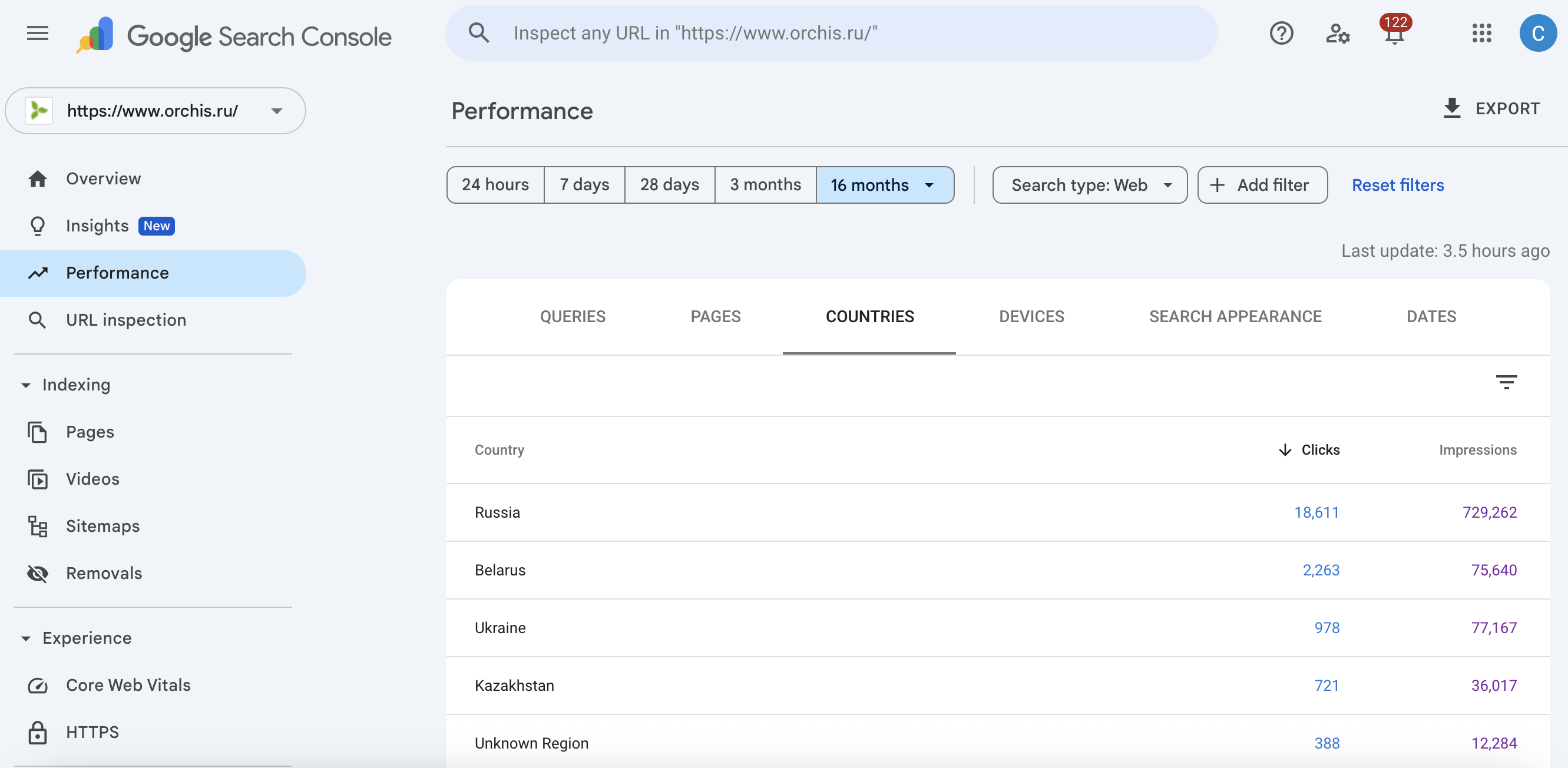Open Sitemaps in the sidebar

(x=102, y=526)
